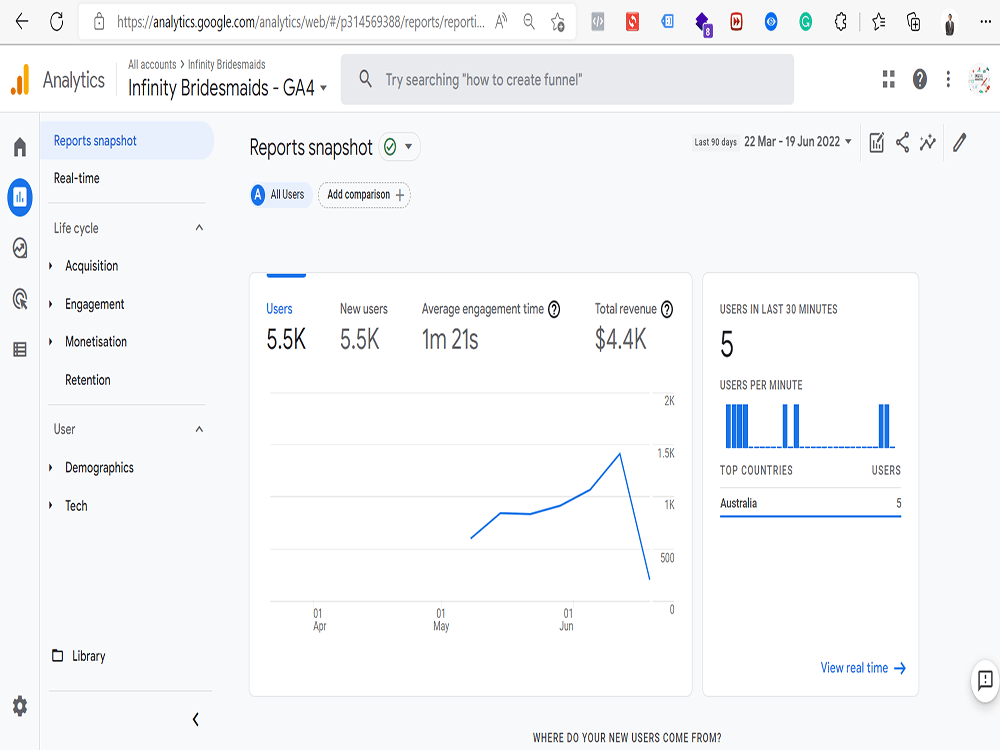The height and width of the screenshot is (750, 1000).
Task: Click Customise report pencil icon
Action: pos(960,142)
